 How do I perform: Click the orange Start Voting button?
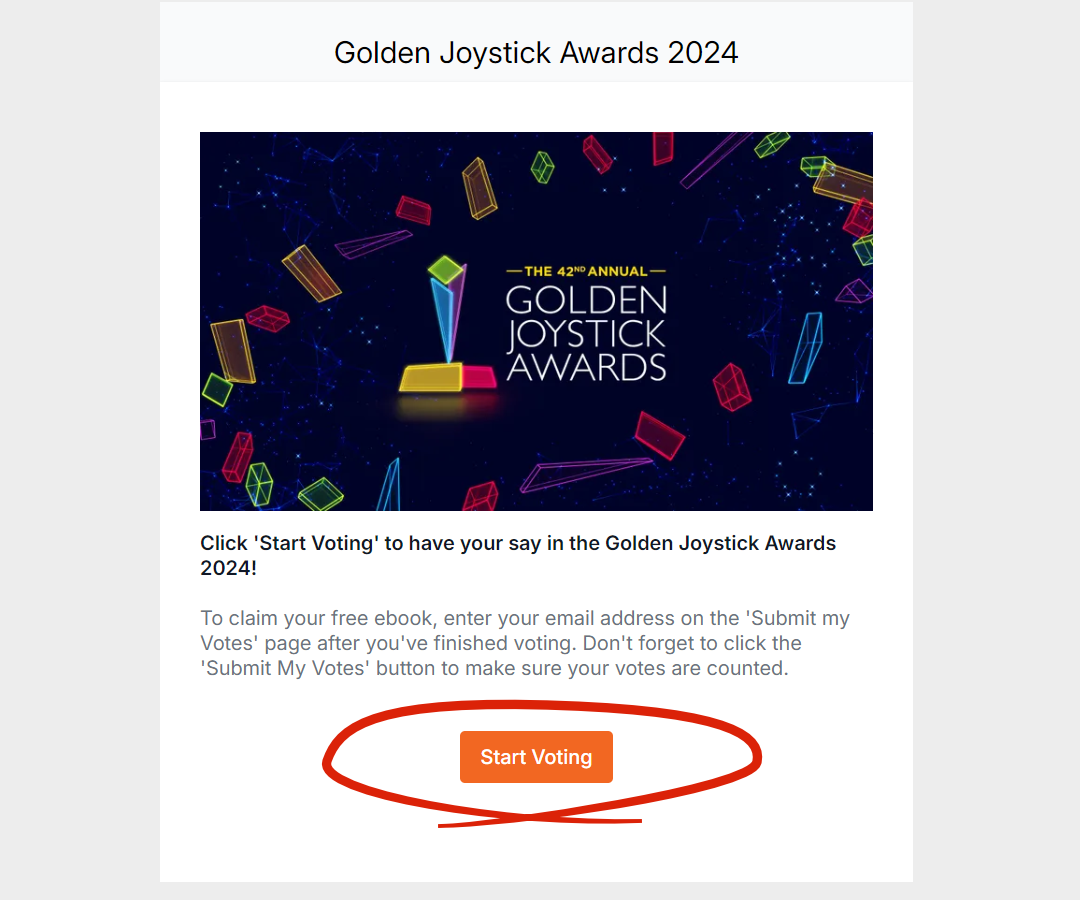pos(536,757)
